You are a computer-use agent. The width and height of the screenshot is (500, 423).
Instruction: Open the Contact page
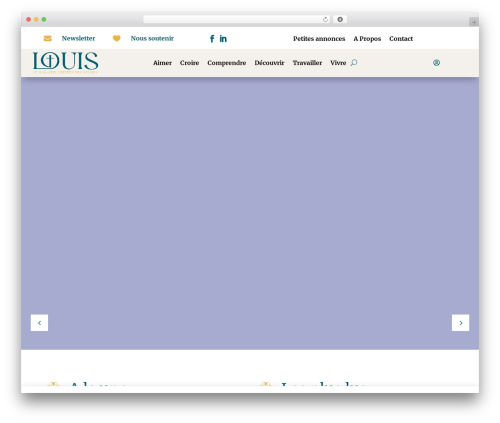click(x=401, y=39)
